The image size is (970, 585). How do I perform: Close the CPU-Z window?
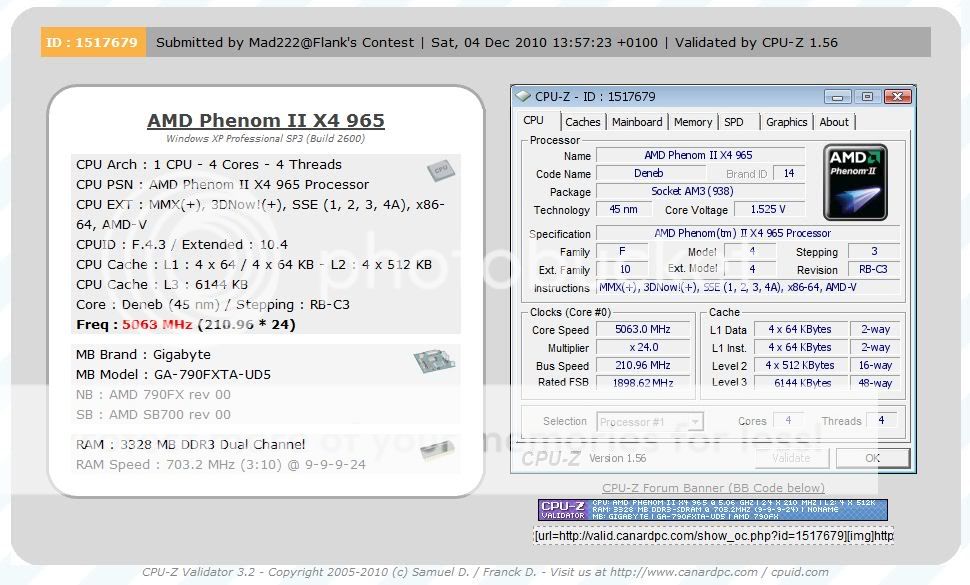point(898,96)
